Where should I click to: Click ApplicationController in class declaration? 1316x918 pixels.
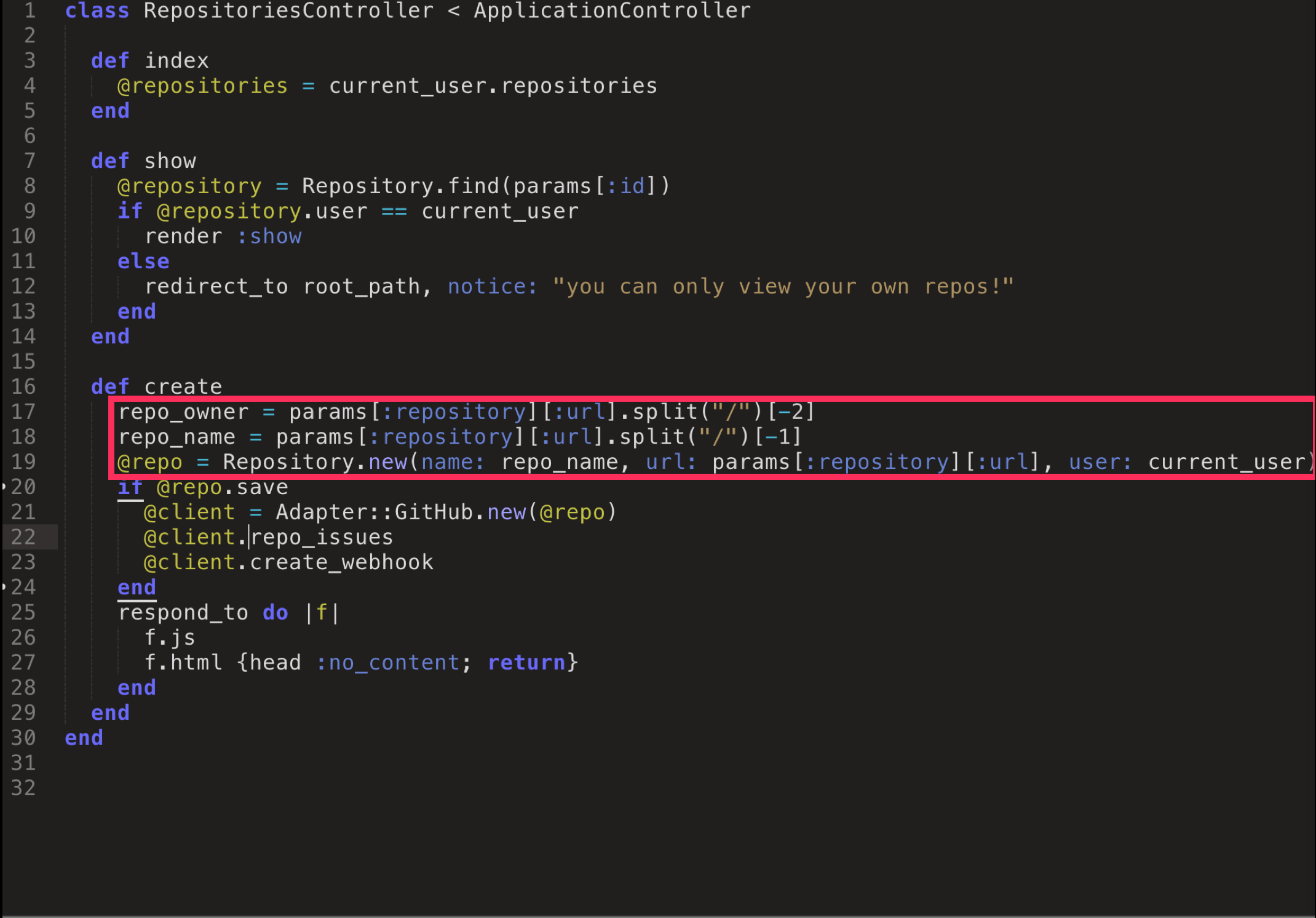coord(612,10)
